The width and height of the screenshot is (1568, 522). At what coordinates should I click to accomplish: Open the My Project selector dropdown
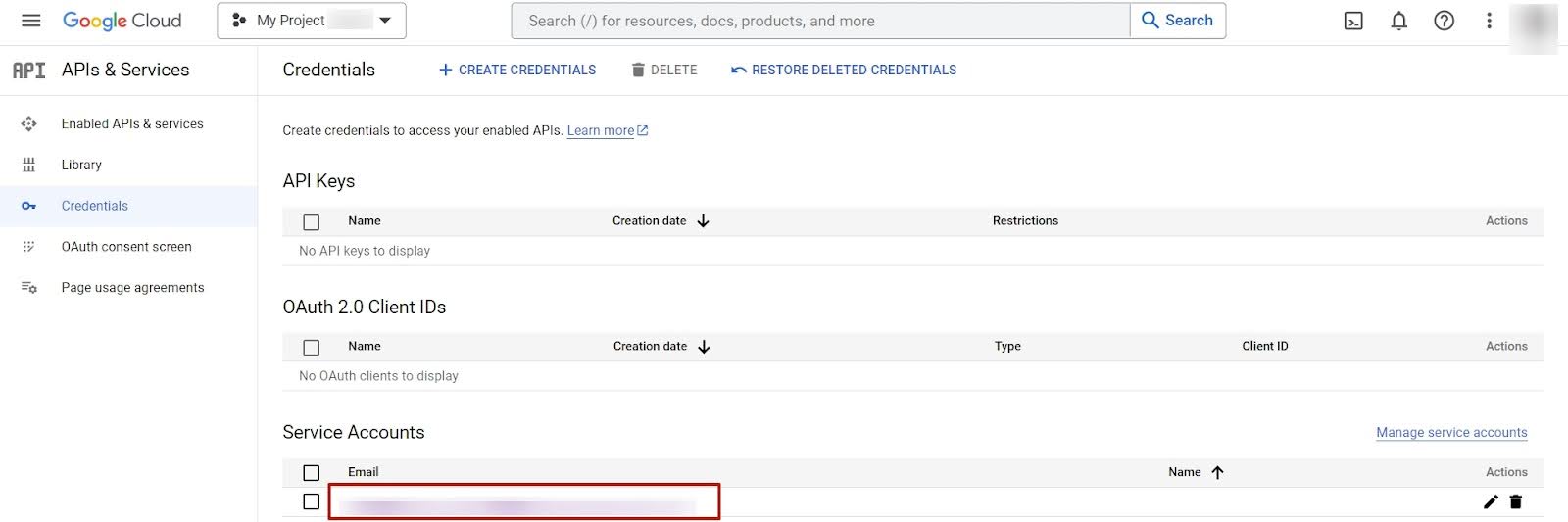point(312,21)
